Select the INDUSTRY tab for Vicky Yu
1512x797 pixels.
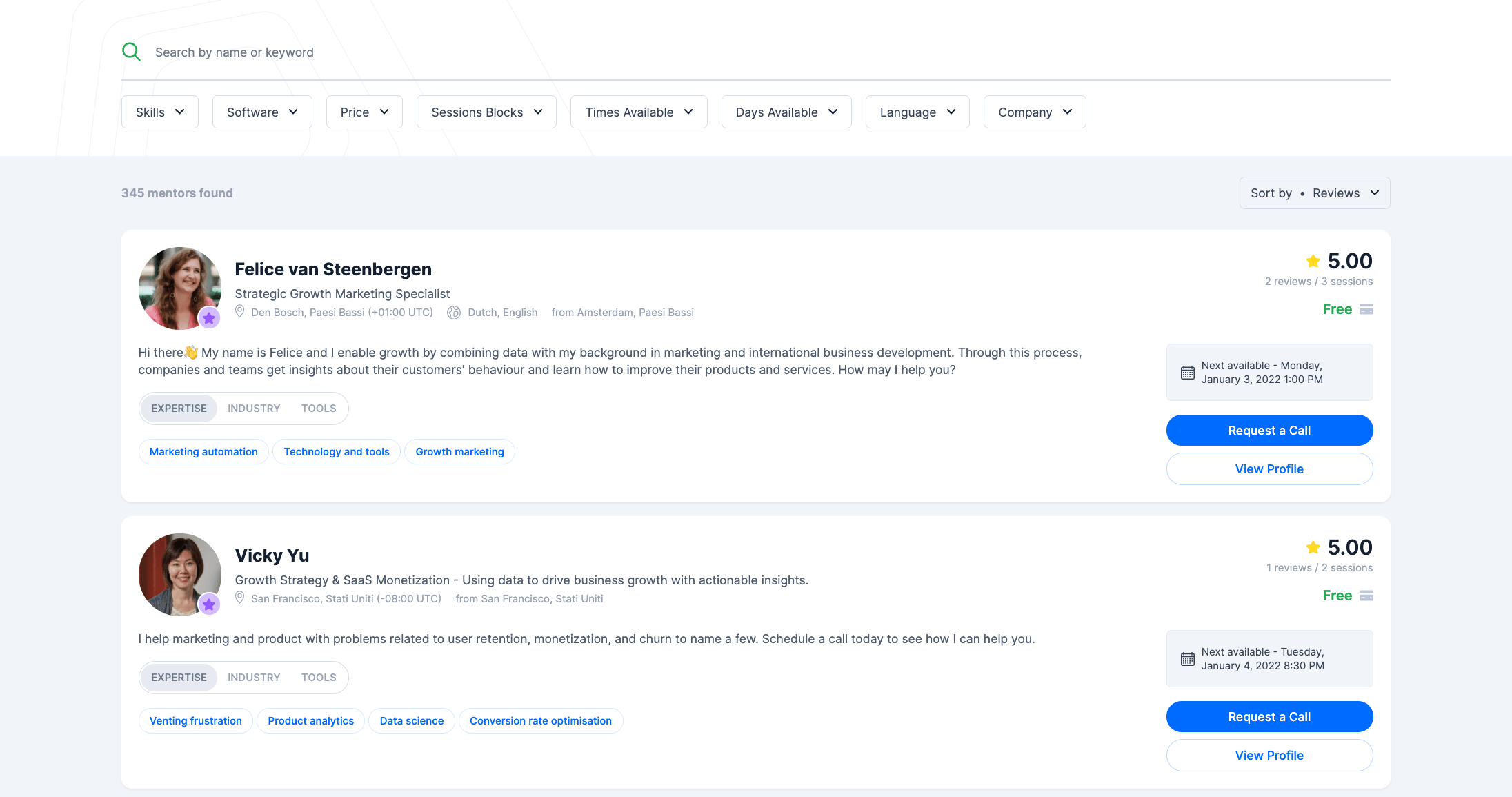(253, 677)
